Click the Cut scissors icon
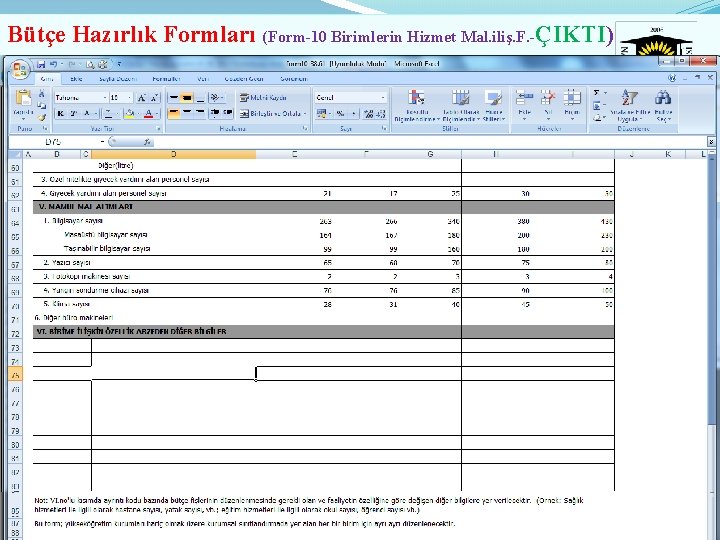 coord(42,94)
